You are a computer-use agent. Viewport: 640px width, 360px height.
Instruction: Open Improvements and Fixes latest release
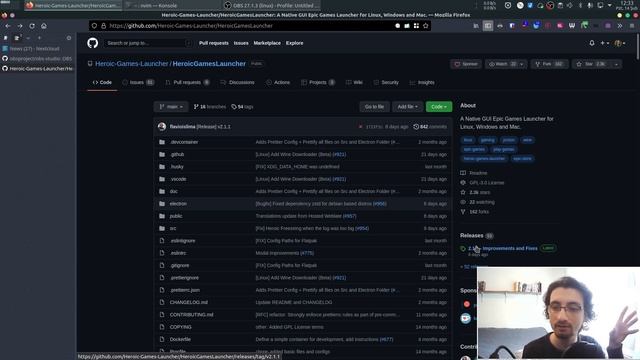(x=503, y=248)
